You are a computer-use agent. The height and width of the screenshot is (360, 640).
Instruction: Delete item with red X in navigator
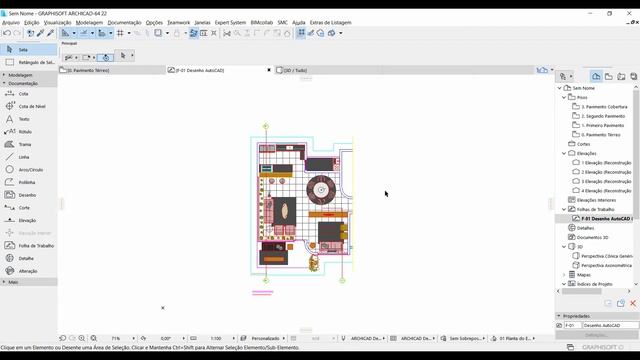click(x=633, y=303)
